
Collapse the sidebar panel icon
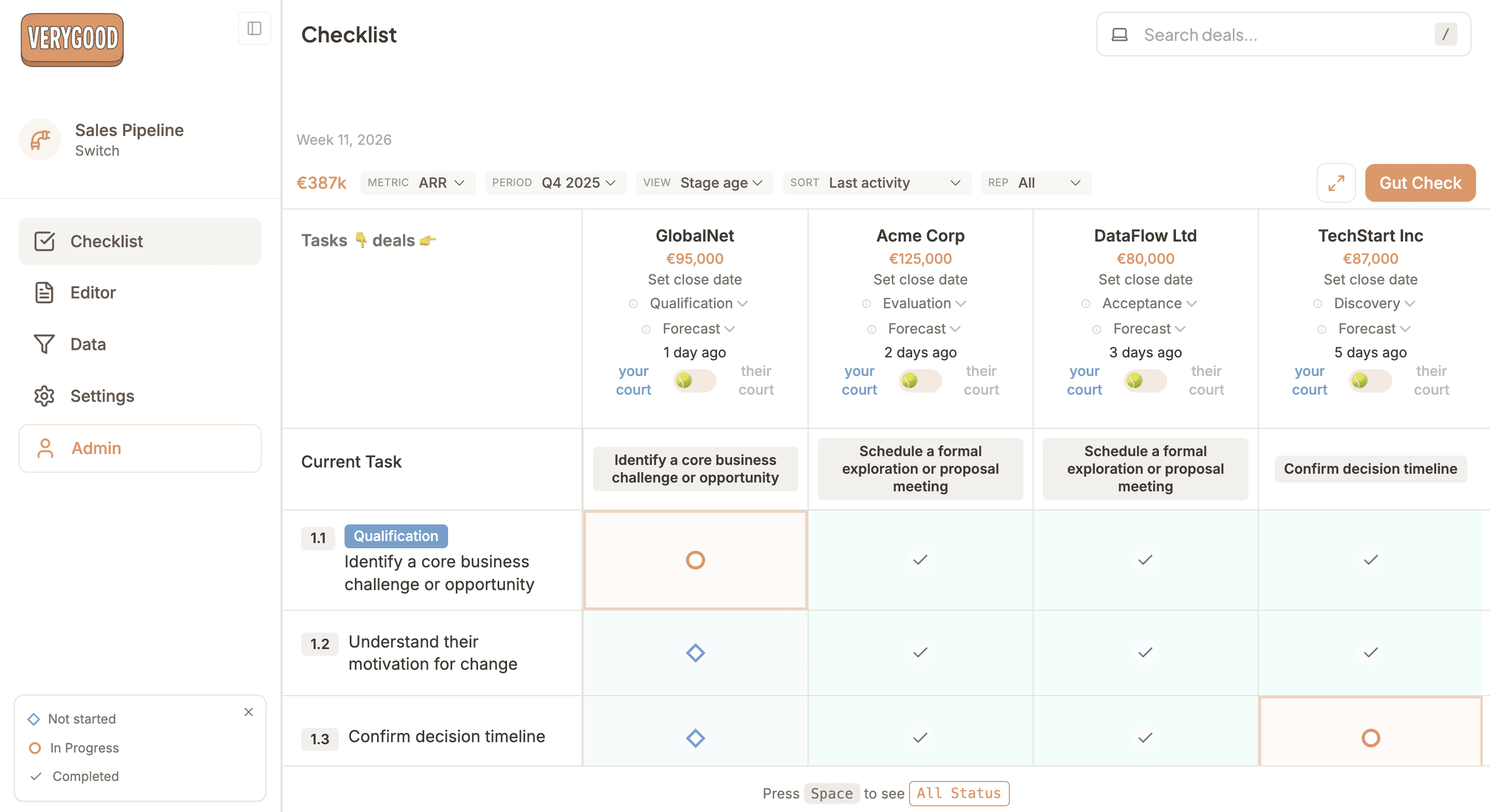254,28
